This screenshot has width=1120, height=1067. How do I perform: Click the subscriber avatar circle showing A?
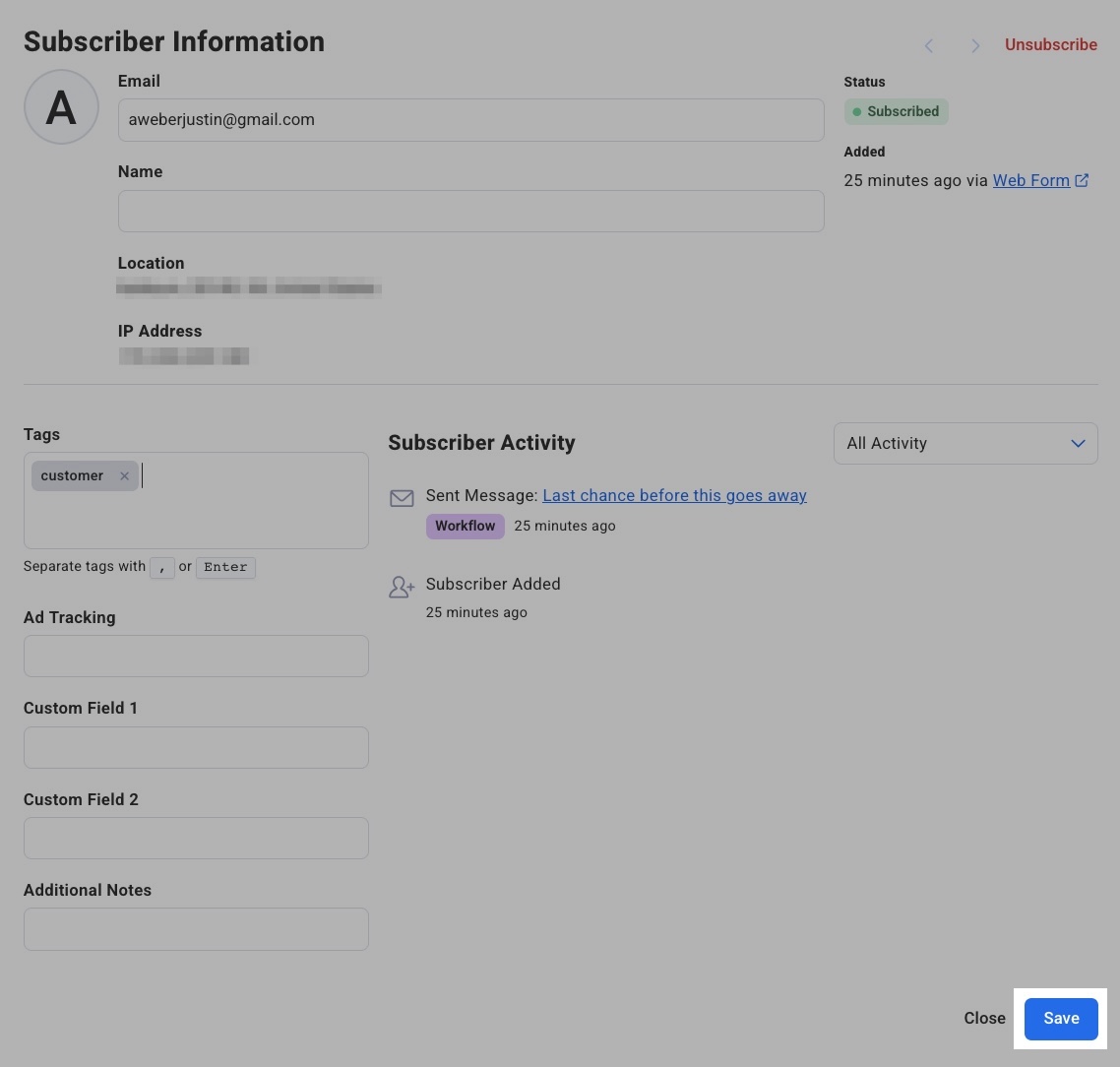(61, 106)
